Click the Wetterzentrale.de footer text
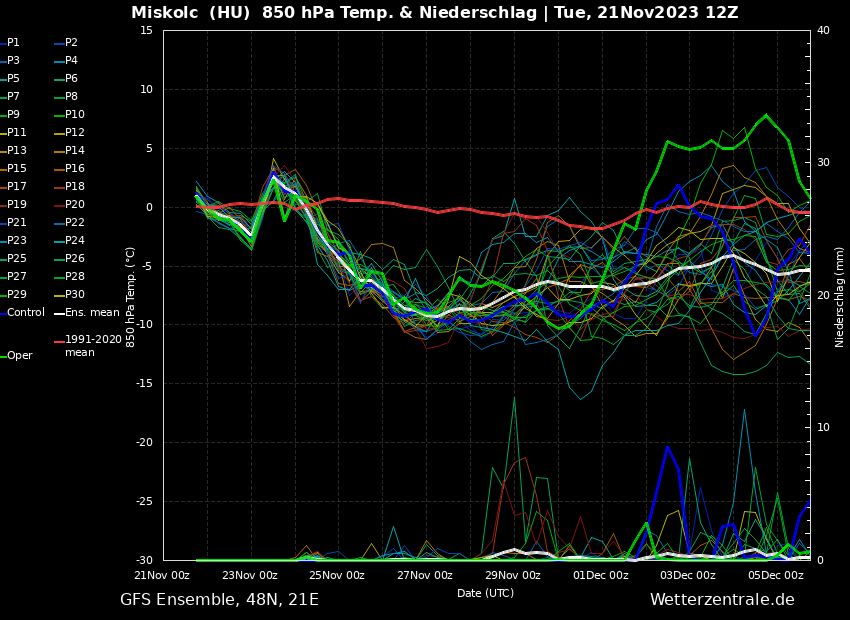Viewport: 850px width, 620px height. [x=722, y=600]
